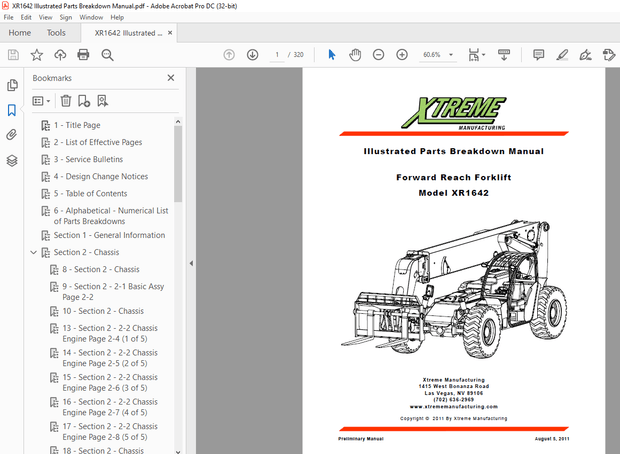The image size is (620, 454).
Task: Open the Attachments paperclip panel
Action: pyautogui.click(x=12, y=135)
